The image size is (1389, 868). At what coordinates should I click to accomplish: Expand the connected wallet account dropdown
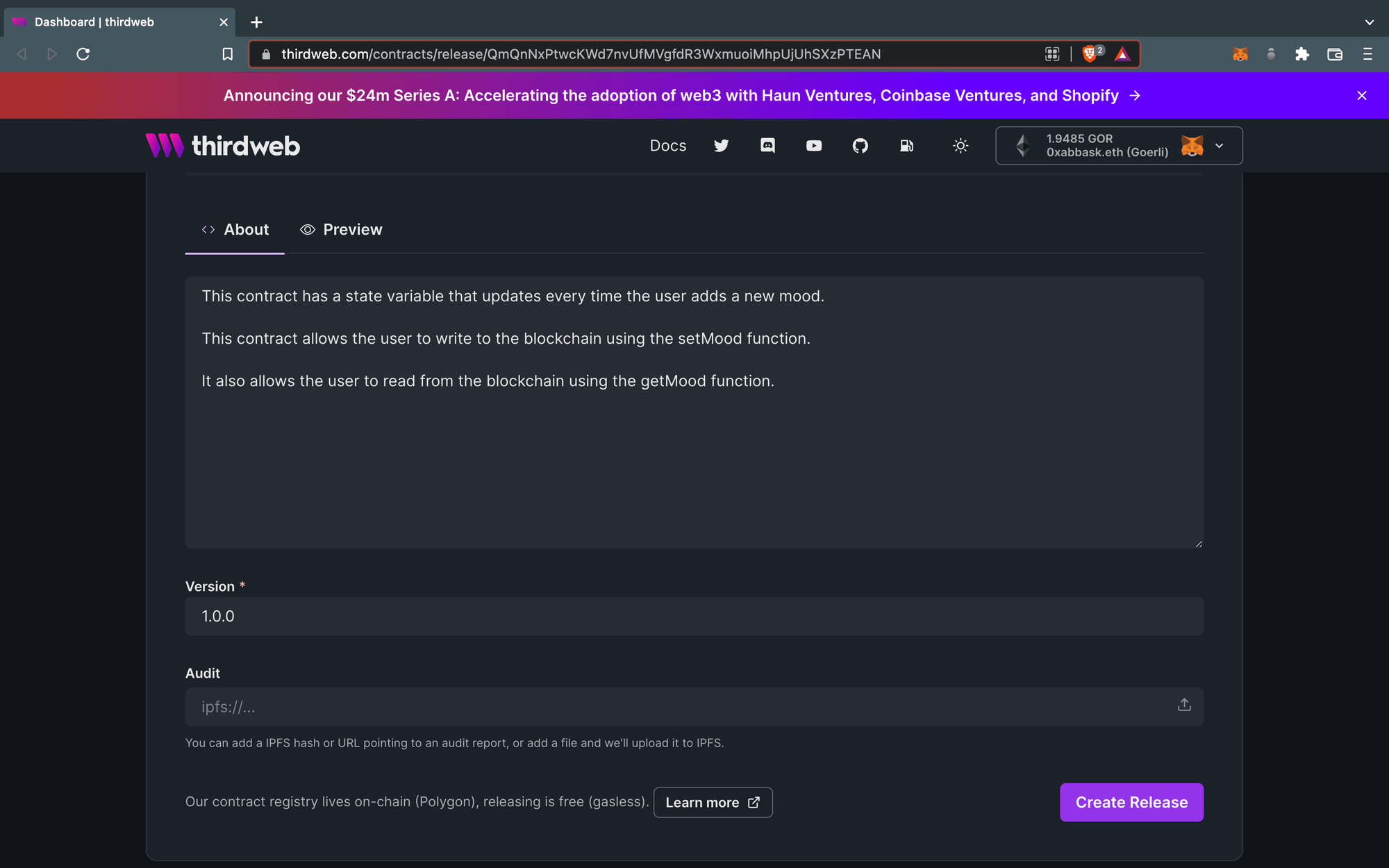(x=1220, y=146)
